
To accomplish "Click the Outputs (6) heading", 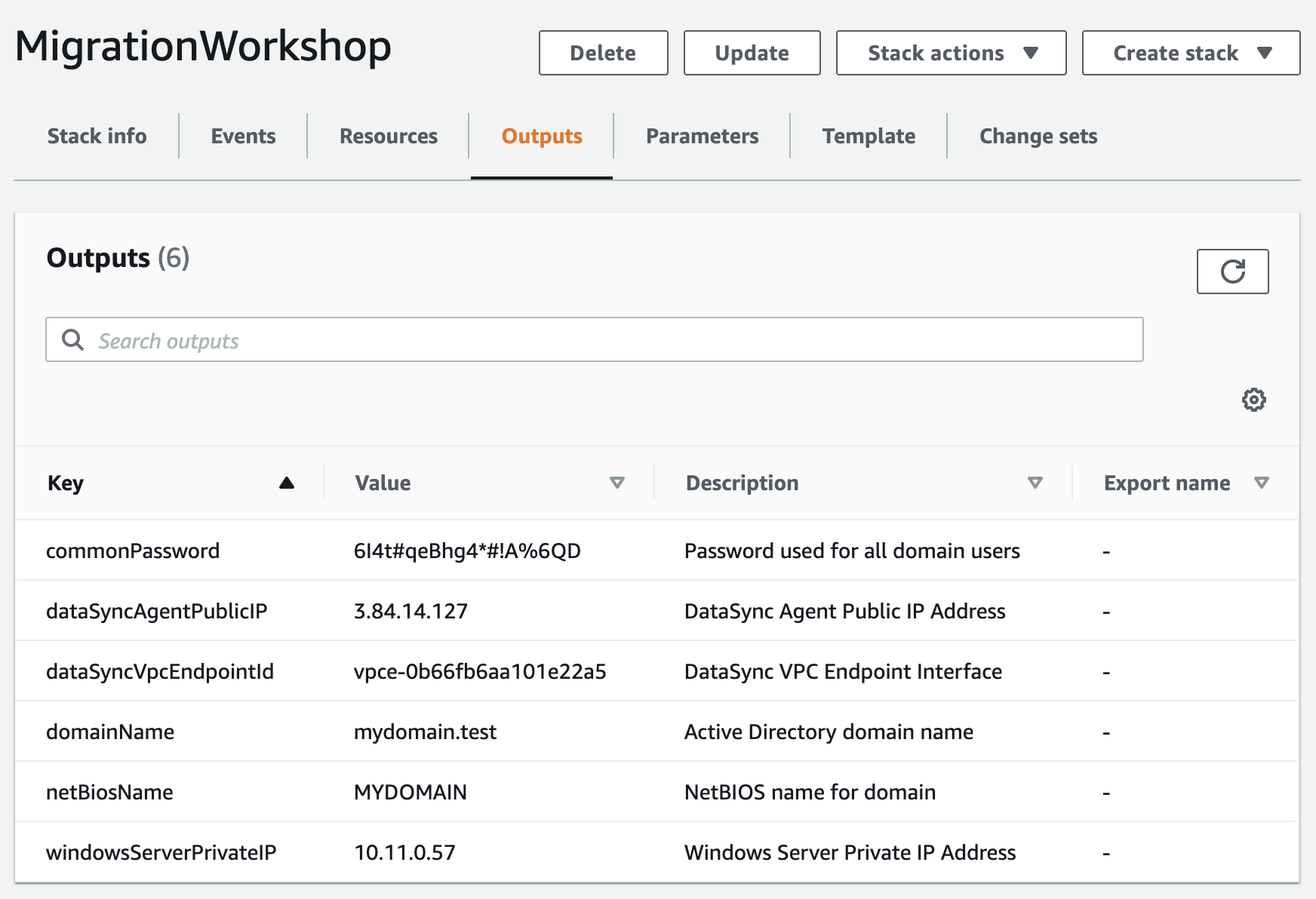I will pyautogui.click(x=118, y=258).
